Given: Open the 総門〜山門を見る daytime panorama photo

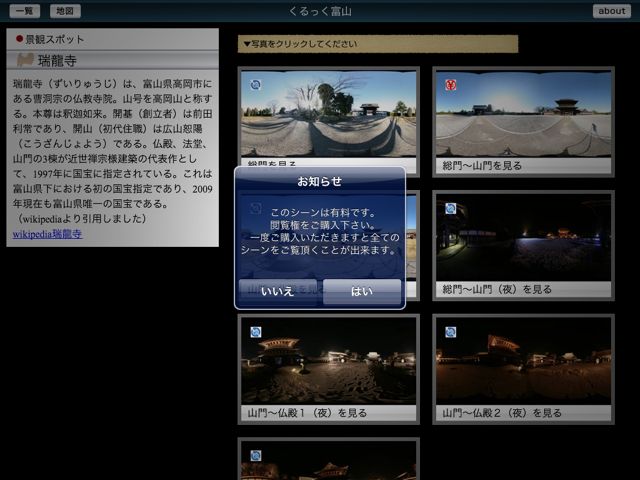Looking at the screenshot, I should pyautogui.click(x=524, y=113).
